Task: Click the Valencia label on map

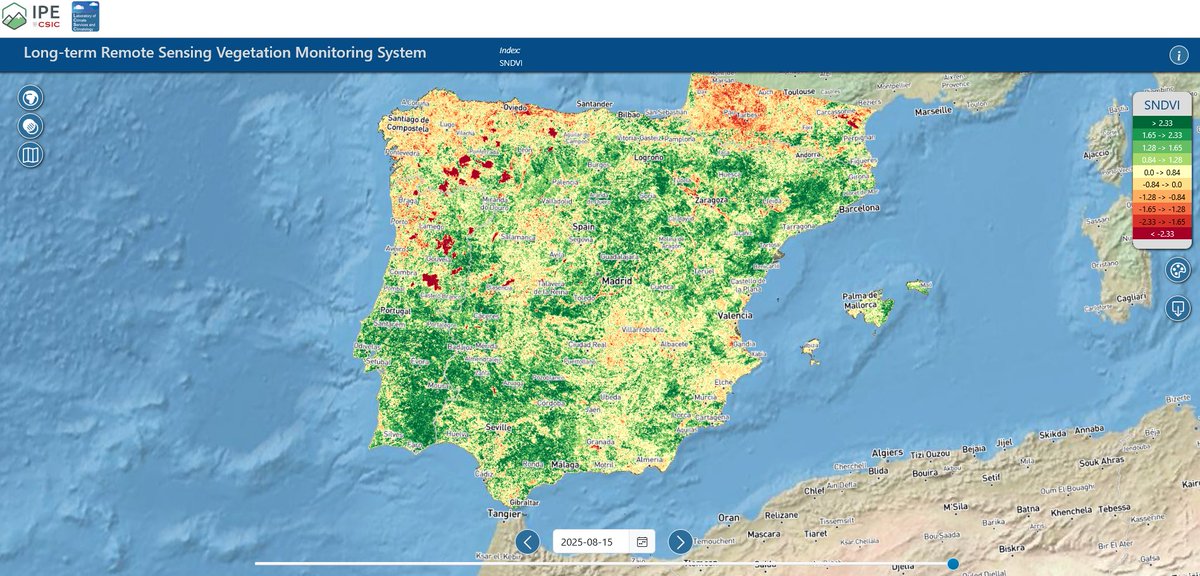Action: [x=734, y=316]
